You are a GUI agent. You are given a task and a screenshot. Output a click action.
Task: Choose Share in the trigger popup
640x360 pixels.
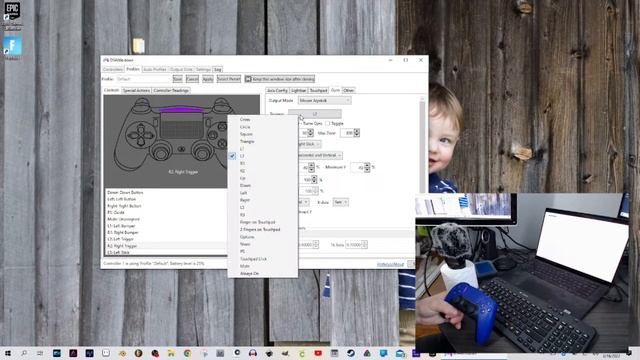[x=262, y=244]
